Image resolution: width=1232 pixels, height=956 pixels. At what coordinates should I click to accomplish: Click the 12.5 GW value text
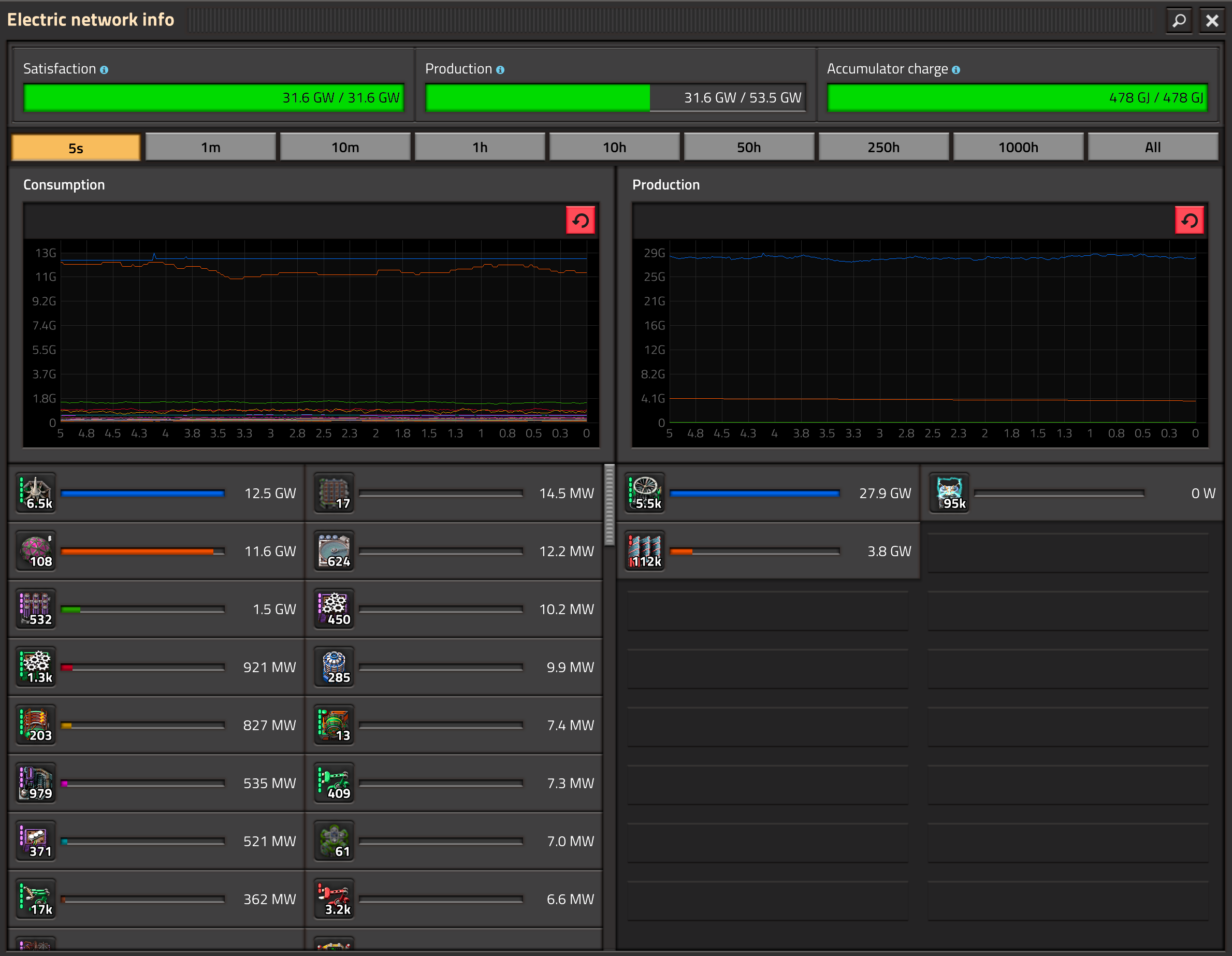tap(270, 494)
